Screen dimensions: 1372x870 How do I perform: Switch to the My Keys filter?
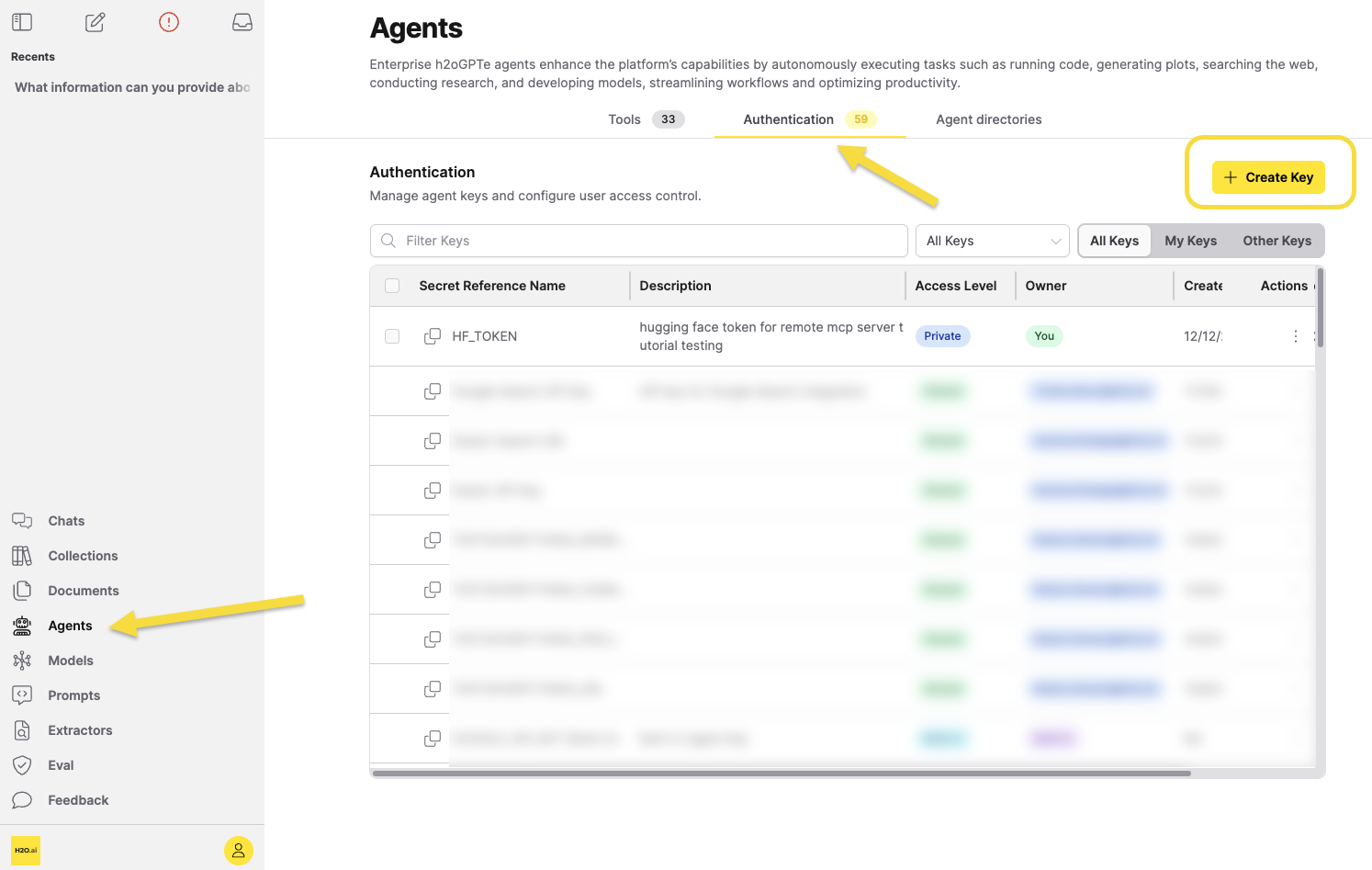pos(1190,241)
